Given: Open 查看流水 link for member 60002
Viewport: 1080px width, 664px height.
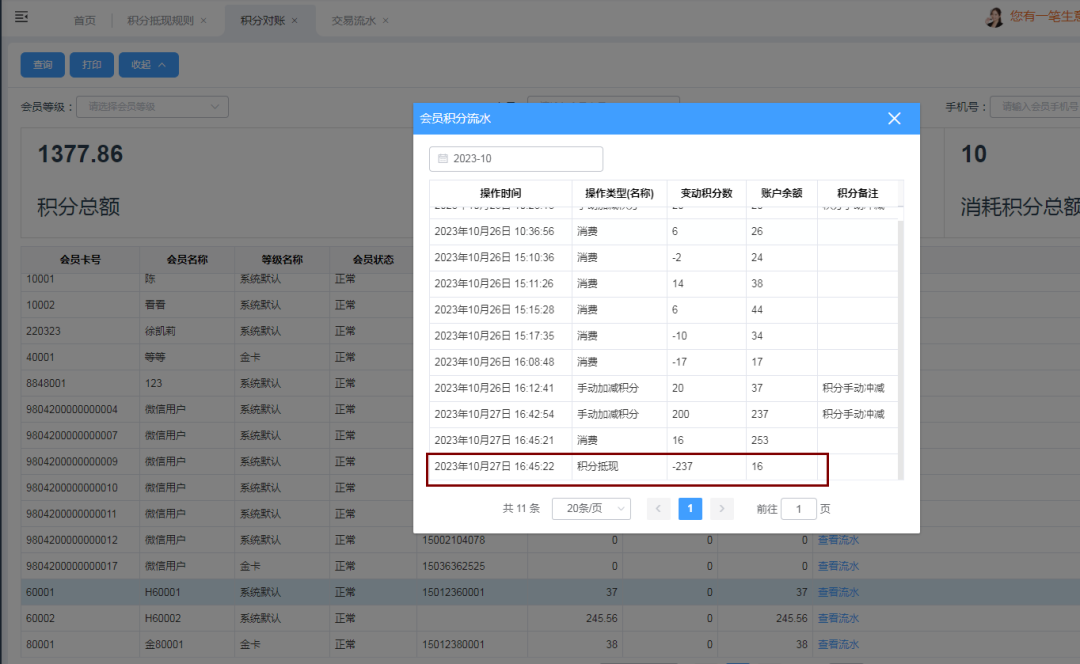Looking at the screenshot, I should (838, 618).
